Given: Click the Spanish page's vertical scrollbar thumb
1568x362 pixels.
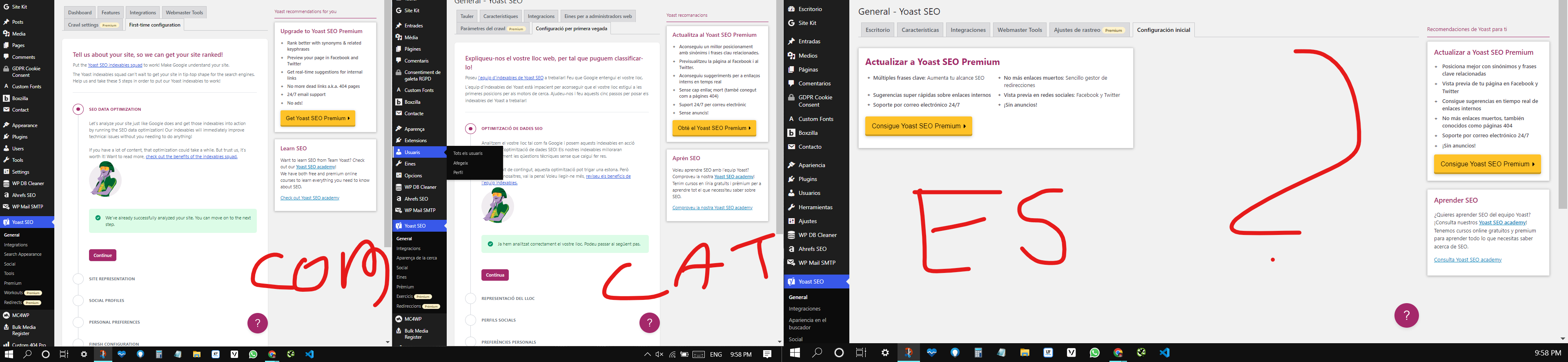Looking at the screenshot, I should coord(1563,104).
